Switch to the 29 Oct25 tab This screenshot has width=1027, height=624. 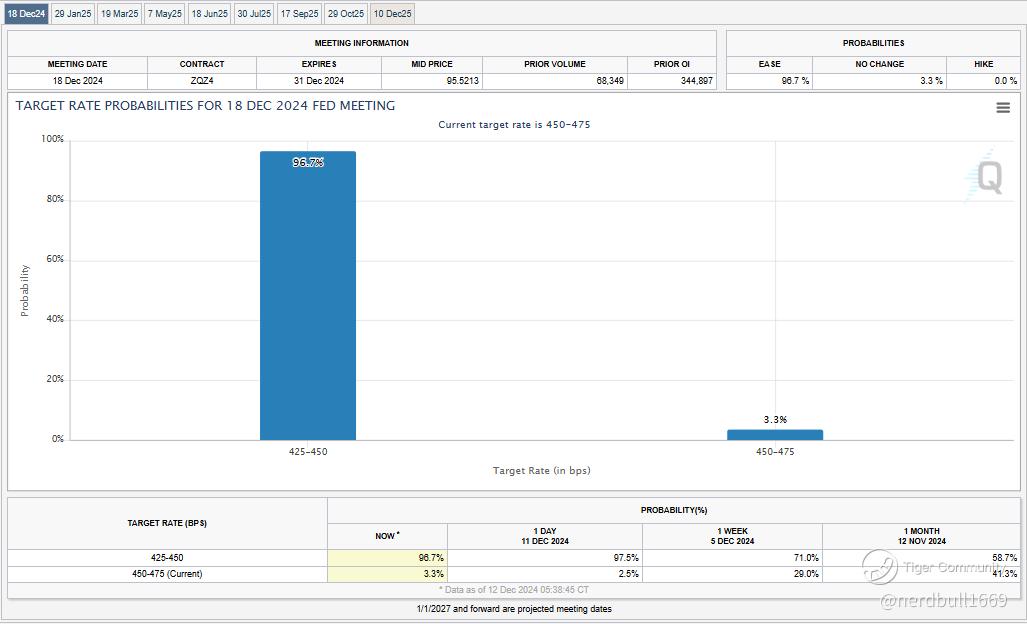(x=346, y=14)
